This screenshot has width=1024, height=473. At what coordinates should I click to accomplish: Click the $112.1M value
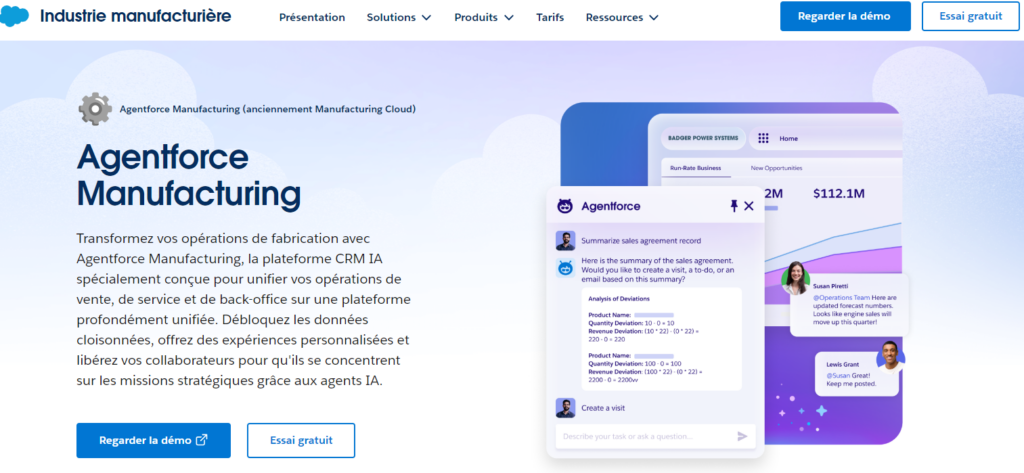point(839,193)
